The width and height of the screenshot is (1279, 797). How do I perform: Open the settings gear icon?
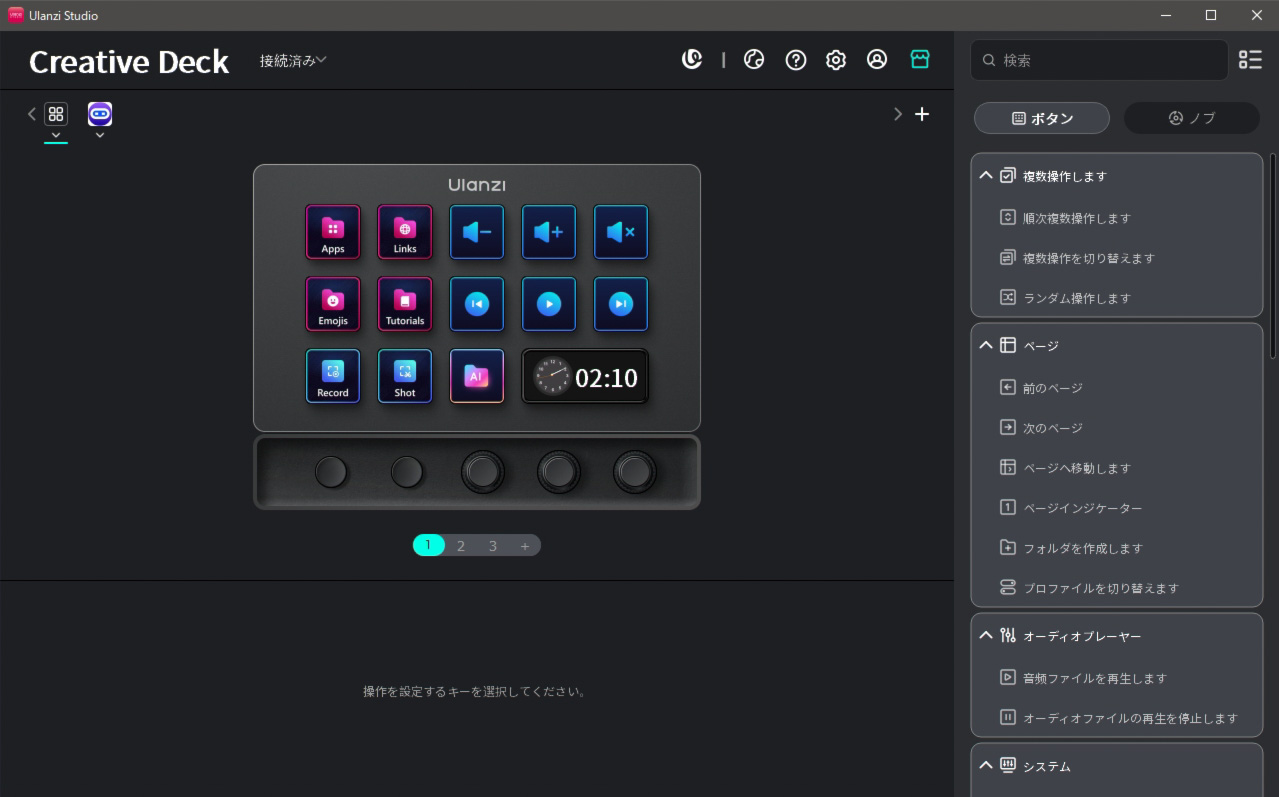pos(836,60)
